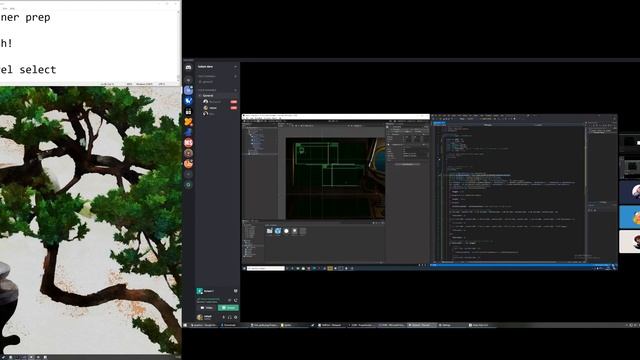Click the streamed Unity scene view
Image resolution: width=640 pixels, height=360 pixels.
coord(335,178)
